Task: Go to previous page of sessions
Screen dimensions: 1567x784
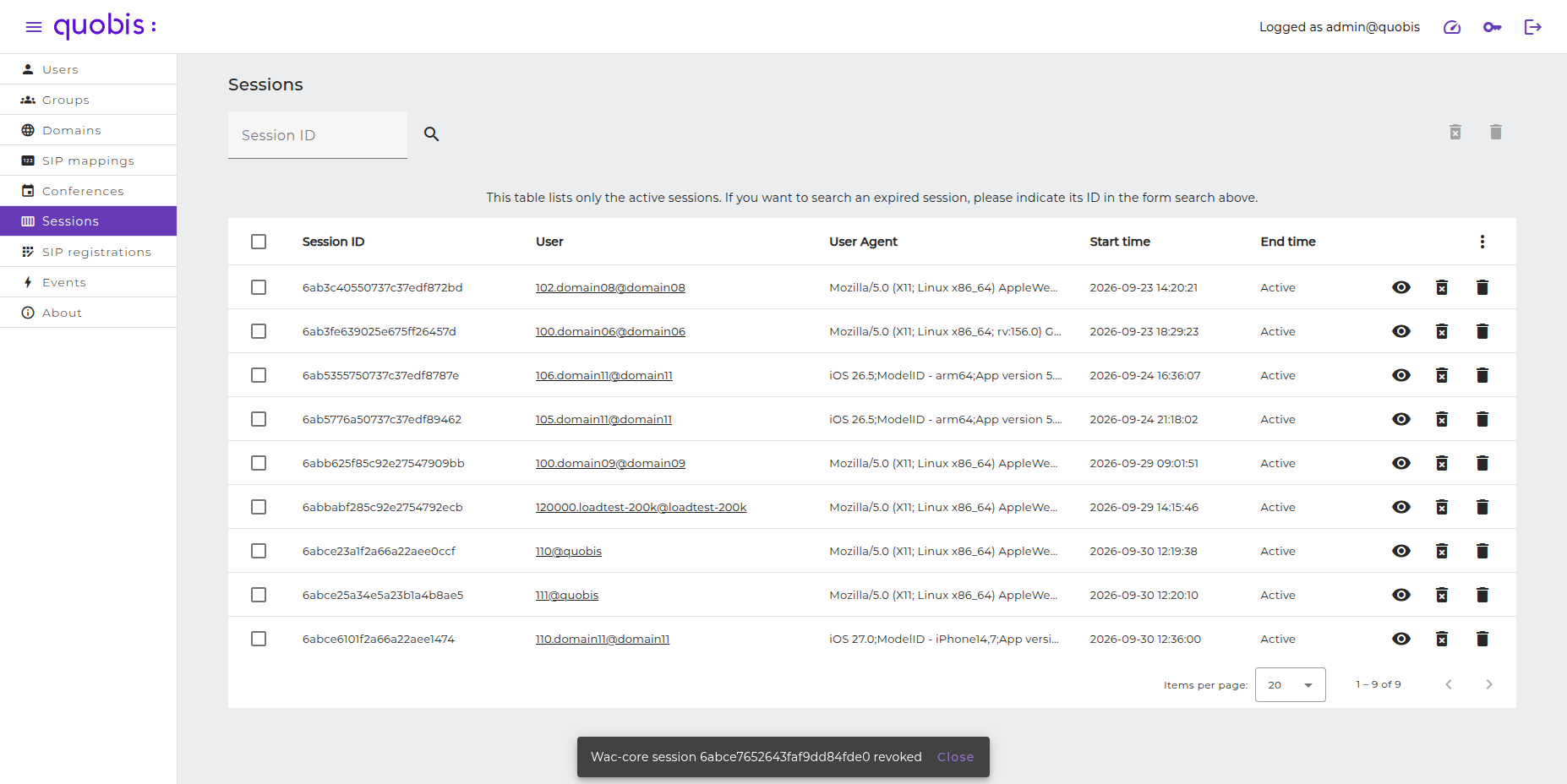Action: click(x=1449, y=684)
